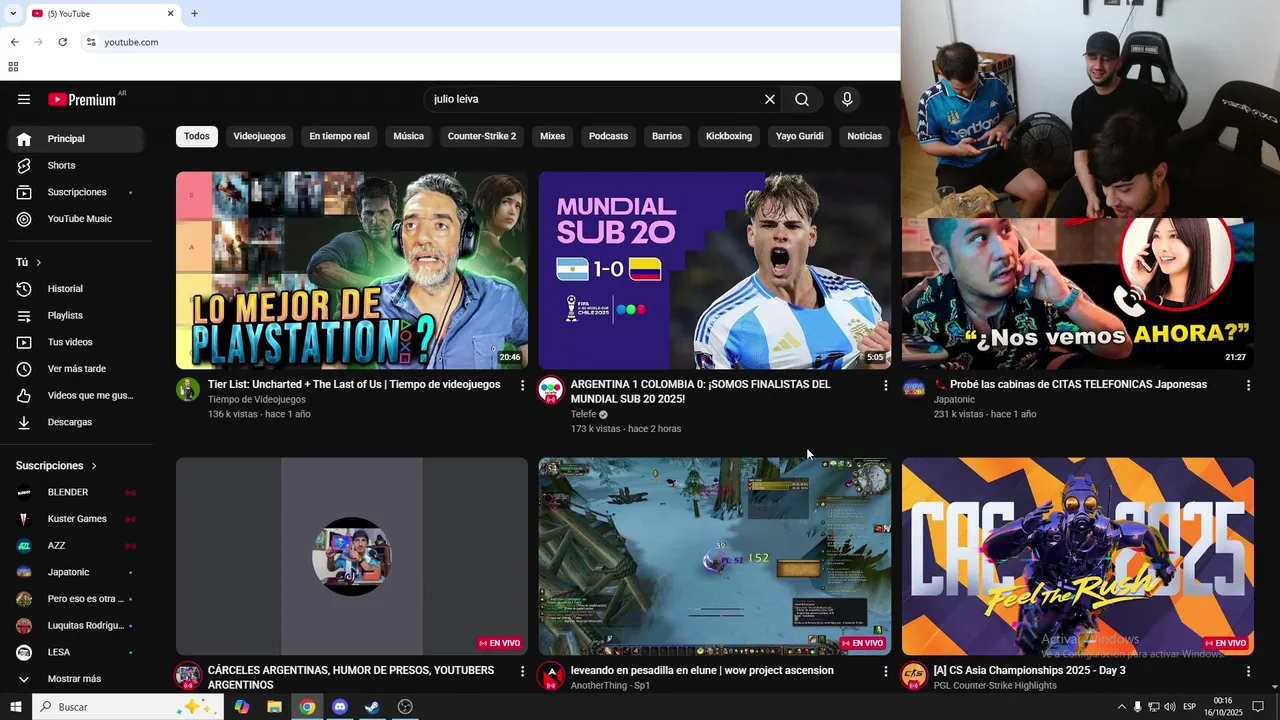The width and height of the screenshot is (1280, 720).
Task: Play the Mundial Sub 20 thumbnail
Action: pyautogui.click(x=714, y=270)
